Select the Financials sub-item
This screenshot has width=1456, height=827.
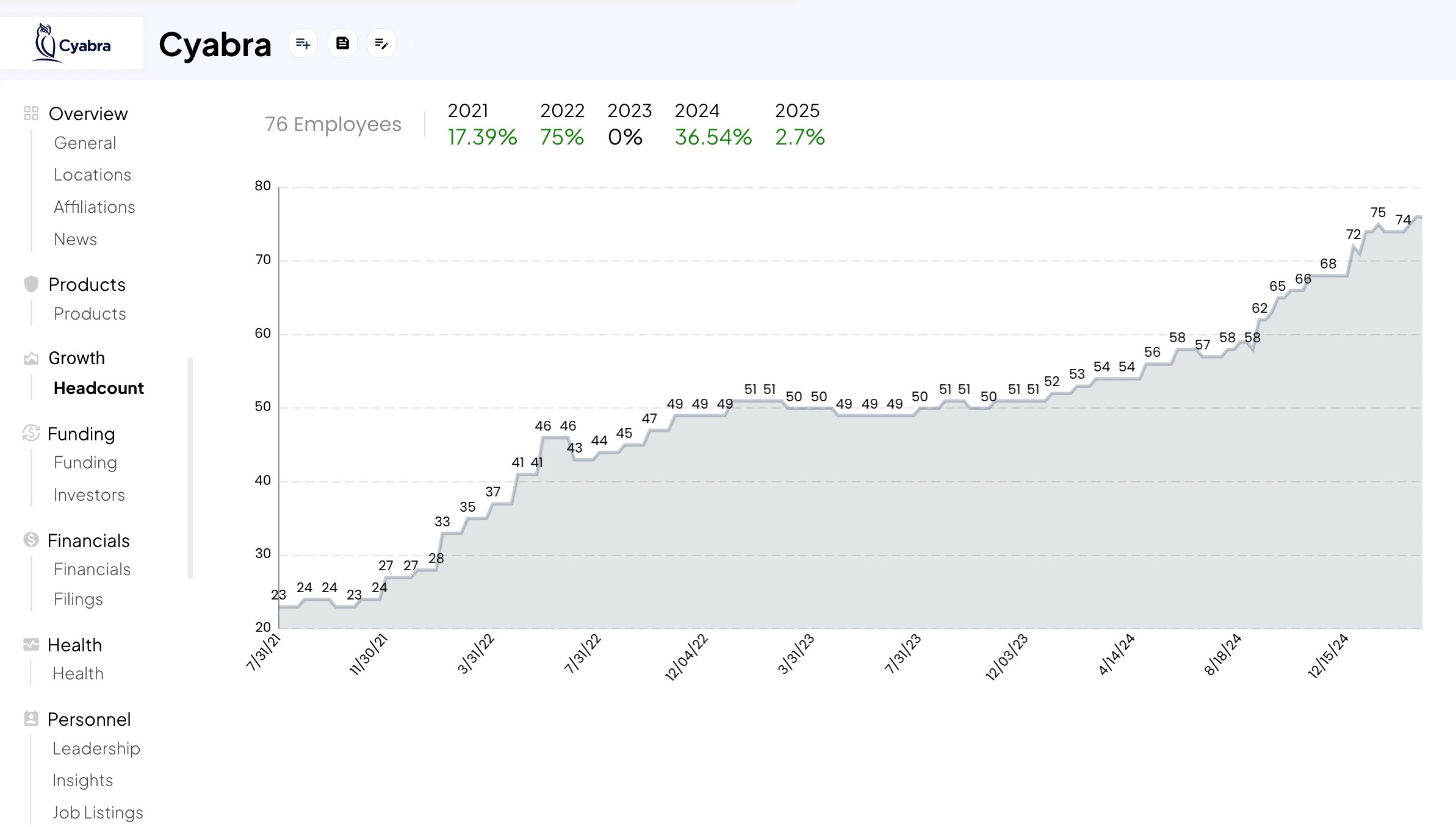(92, 569)
